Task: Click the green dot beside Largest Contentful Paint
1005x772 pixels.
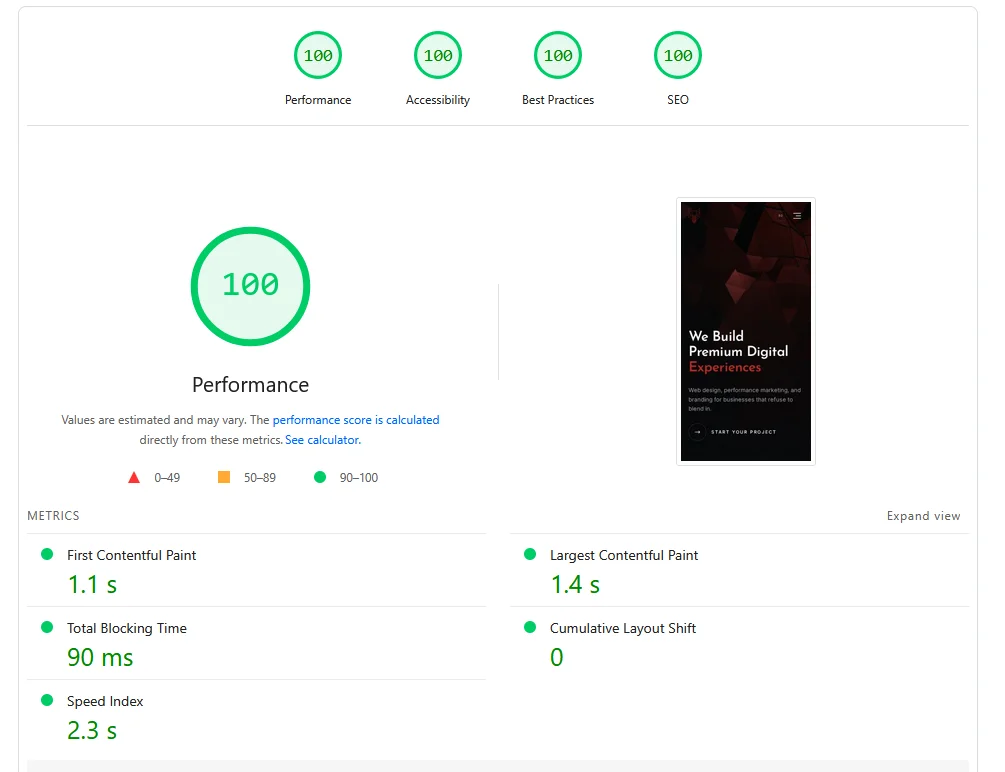Action: (529, 554)
